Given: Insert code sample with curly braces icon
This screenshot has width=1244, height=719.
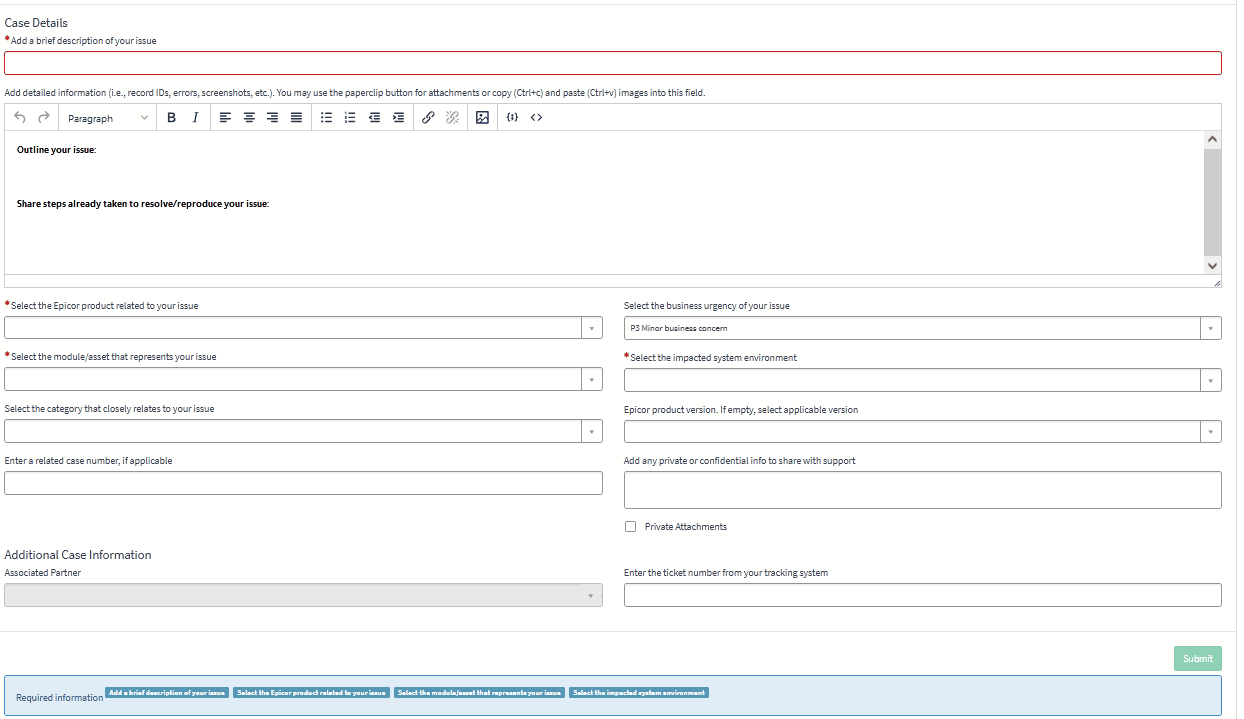Looking at the screenshot, I should pyautogui.click(x=512, y=118).
